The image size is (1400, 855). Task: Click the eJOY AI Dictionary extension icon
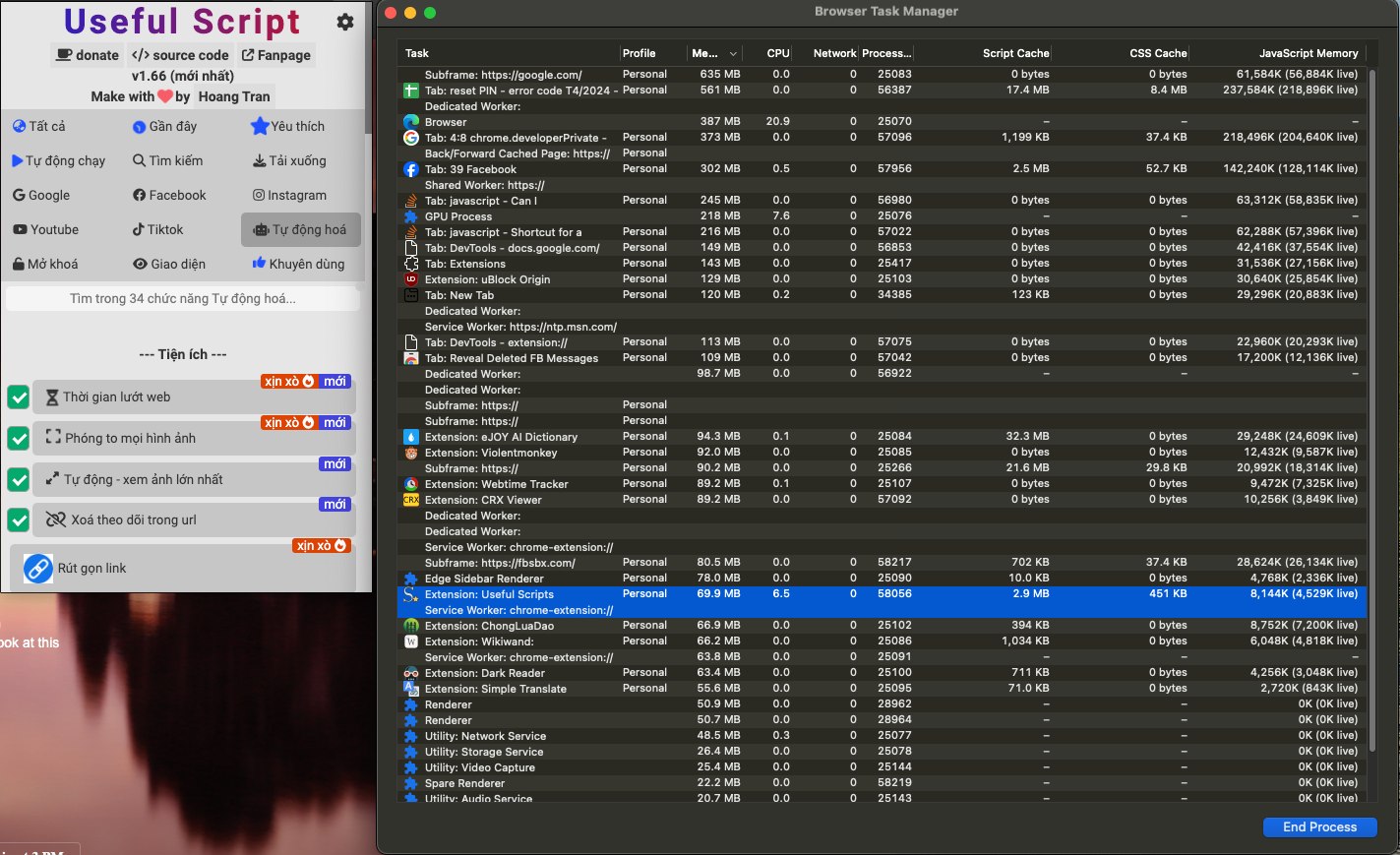(x=411, y=437)
